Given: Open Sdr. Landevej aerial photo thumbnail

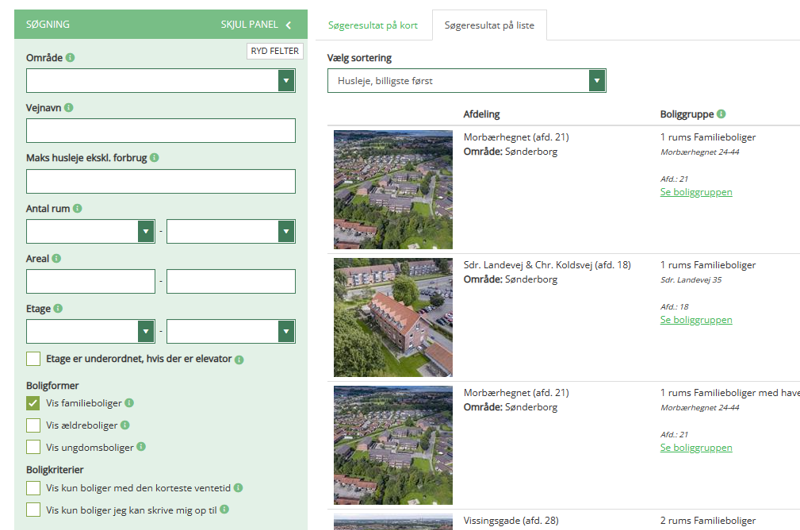Looking at the screenshot, I should point(393,317).
